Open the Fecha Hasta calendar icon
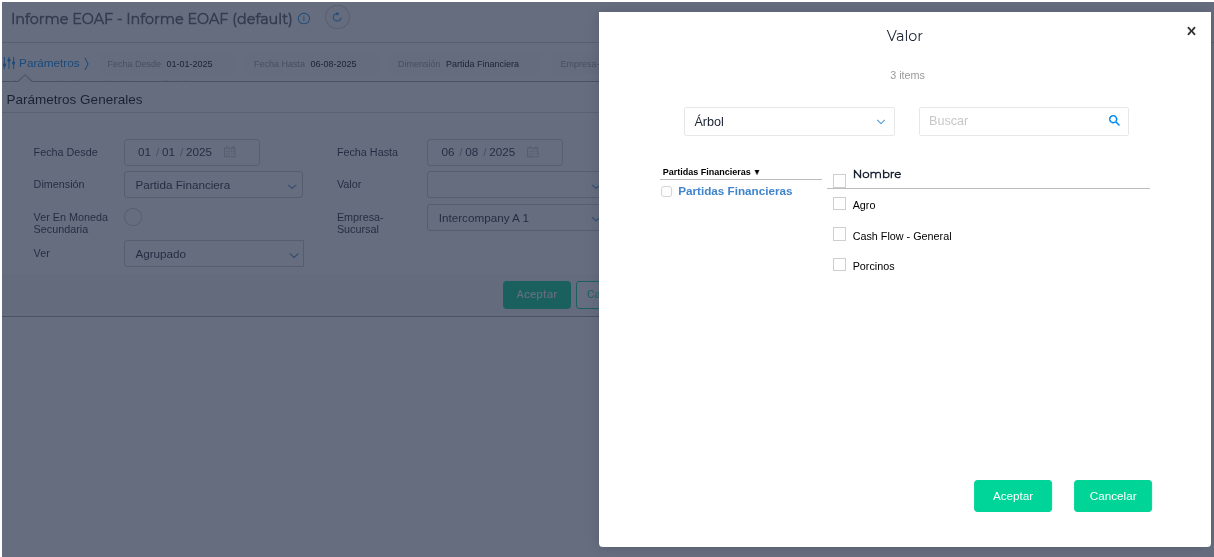 [x=533, y=152]
